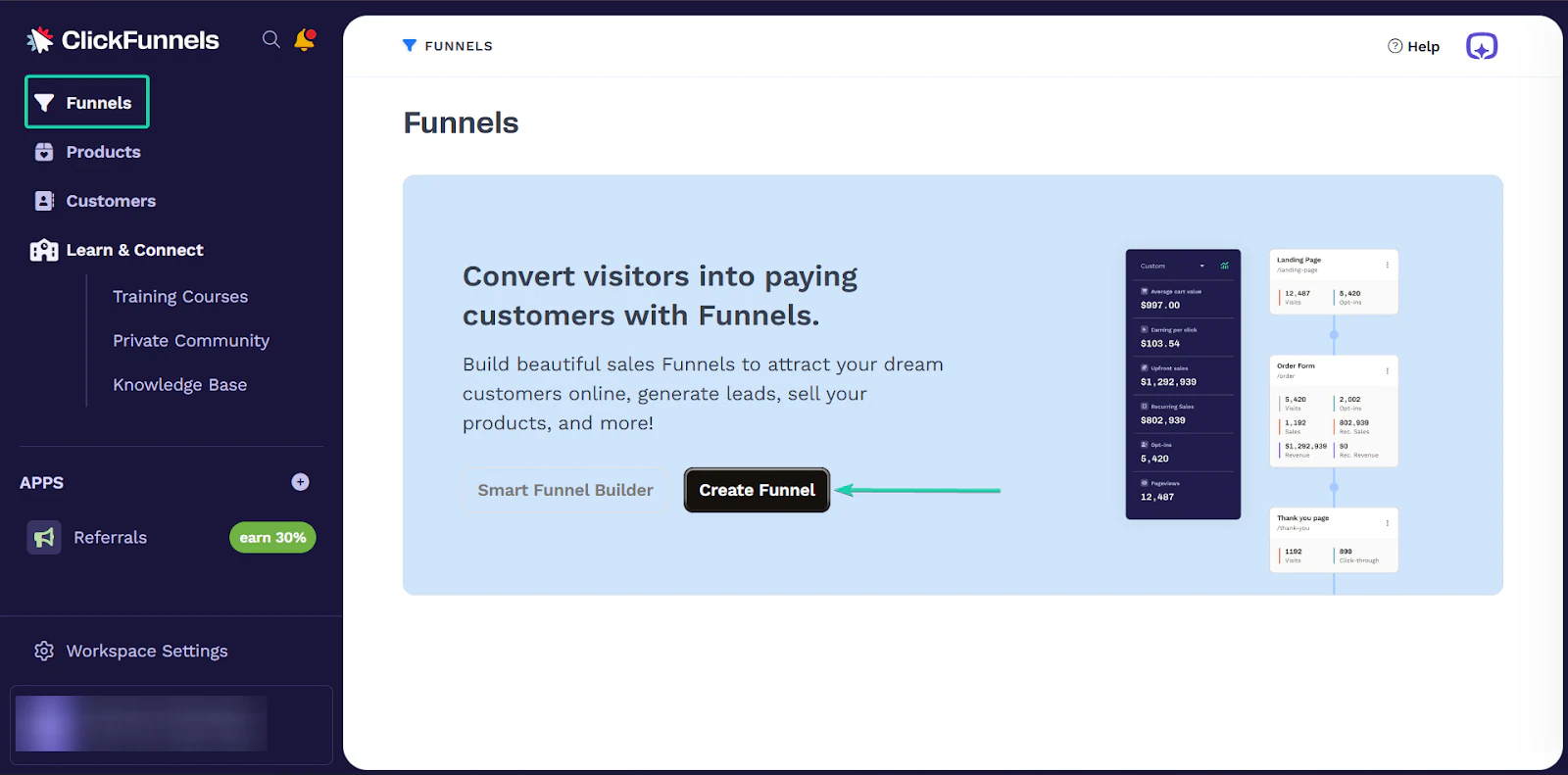Click the $802,939 recurring sales value
The width and height of the screenshot is (1568, 775).
pyautogui.click(x=1163, y=420)
